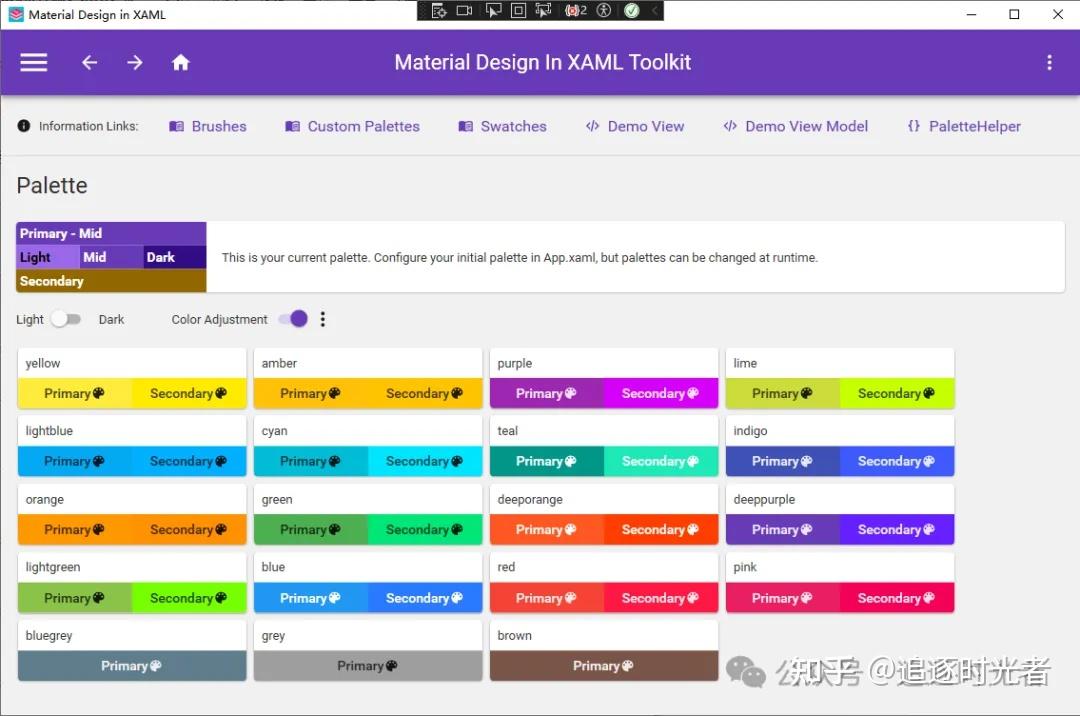Apply the indigo Secondary palette
The height and width of the screenshot is (716, 1080).
(x=896, y=461)
